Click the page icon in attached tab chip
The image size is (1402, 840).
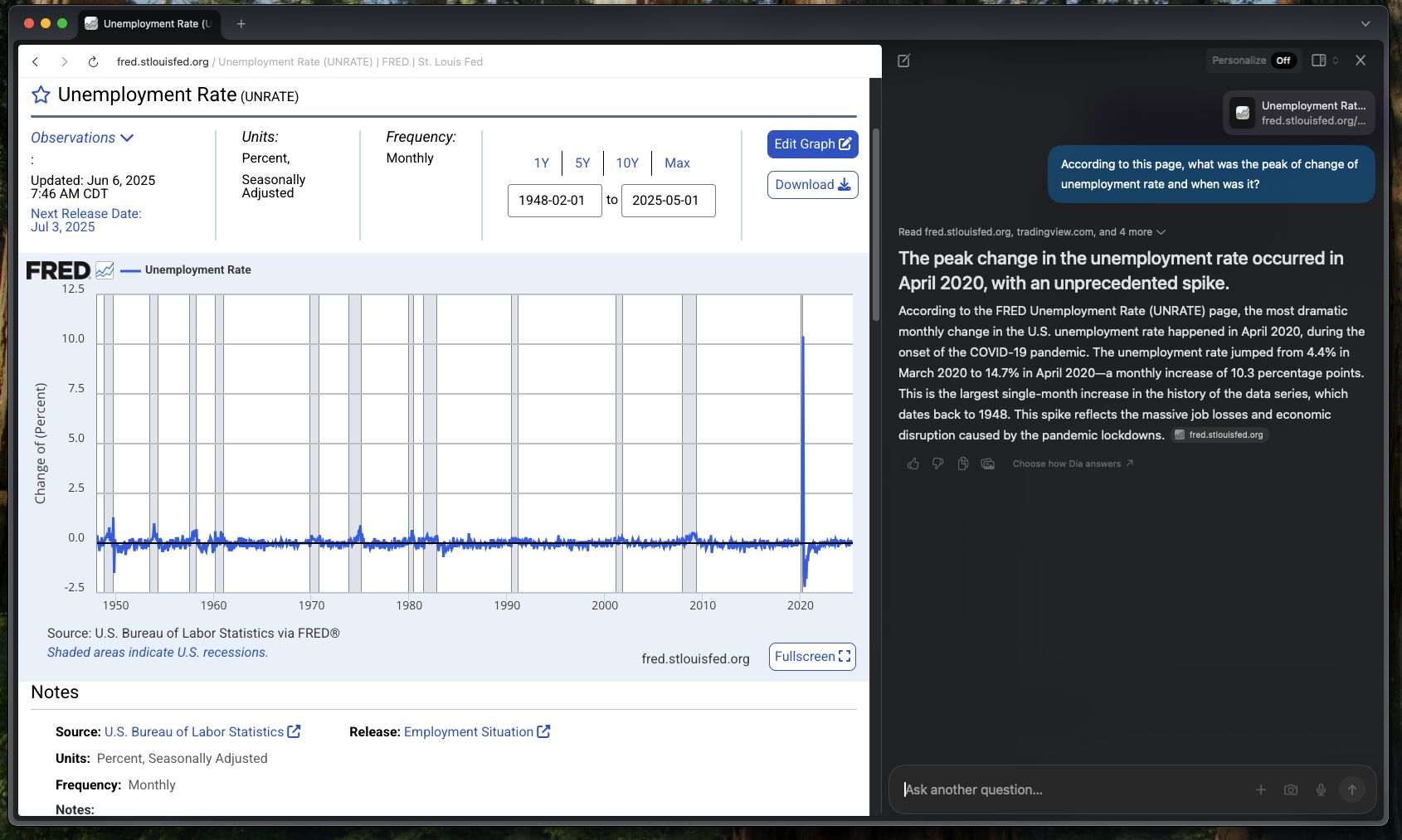(x=1243, y=113)
